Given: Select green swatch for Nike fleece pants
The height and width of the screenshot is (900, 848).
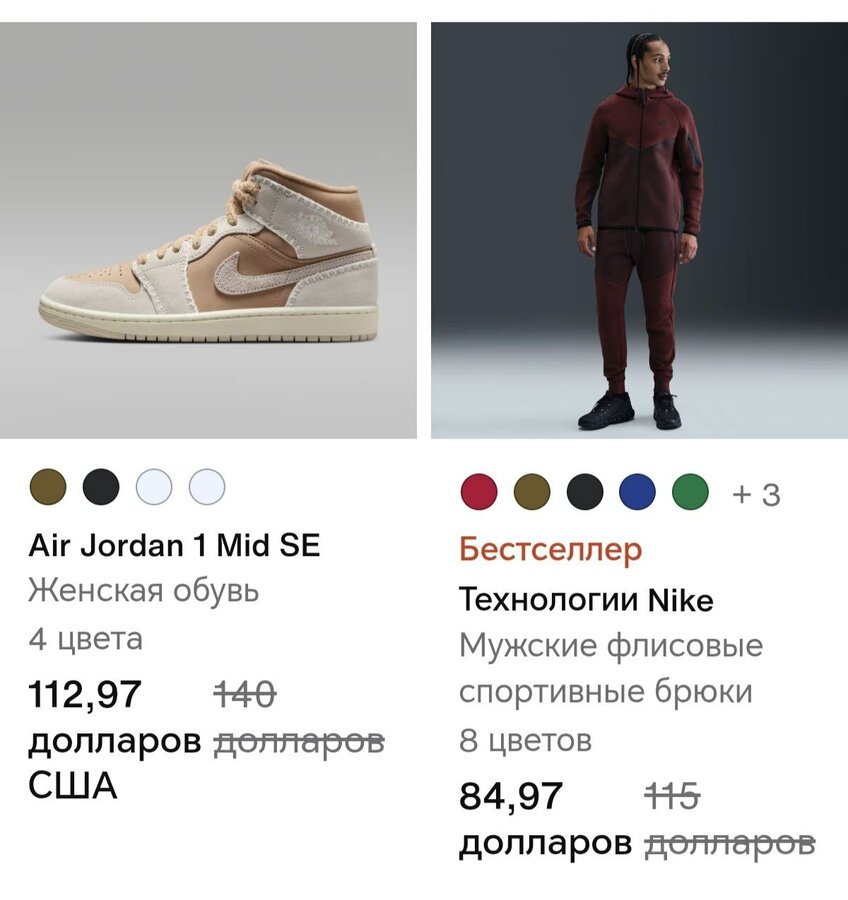Looking at the screenshot, I should coord(690,492).
